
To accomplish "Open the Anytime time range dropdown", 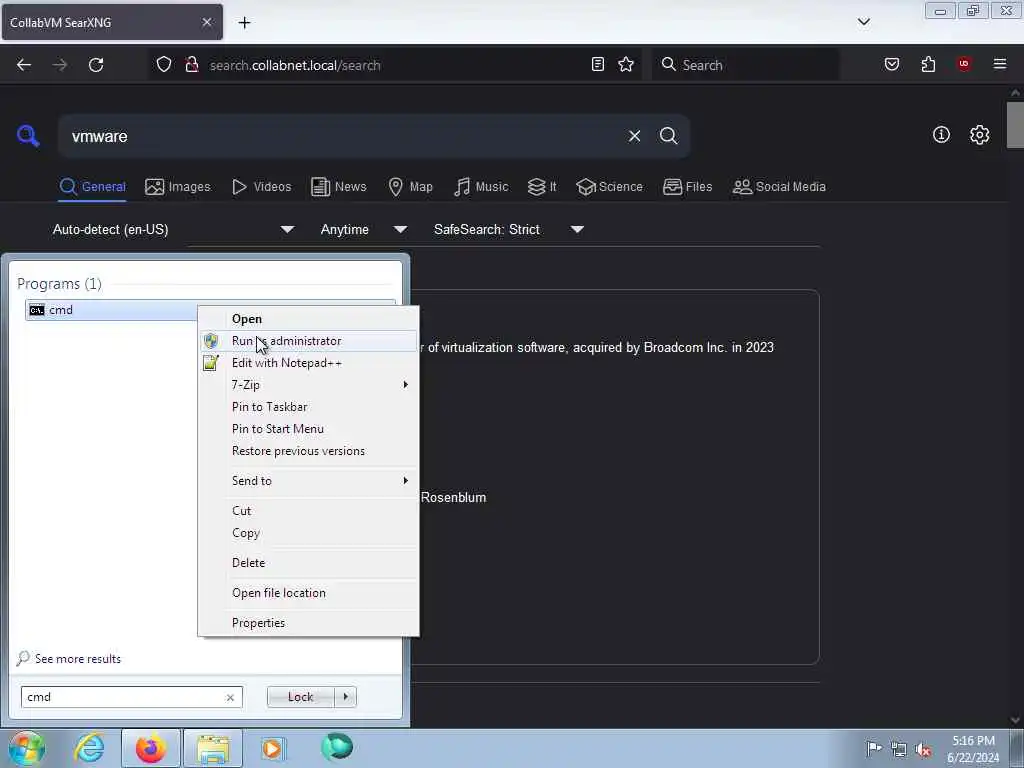I will click(x=364, y=229).
